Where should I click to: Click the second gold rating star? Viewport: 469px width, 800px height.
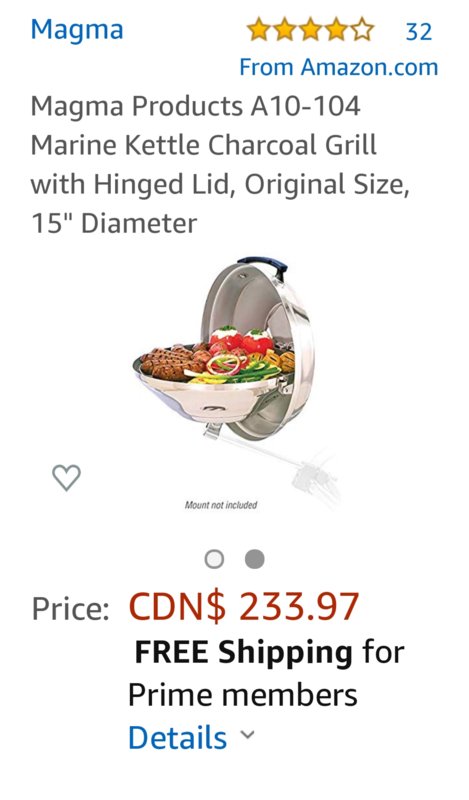point(285,30)
